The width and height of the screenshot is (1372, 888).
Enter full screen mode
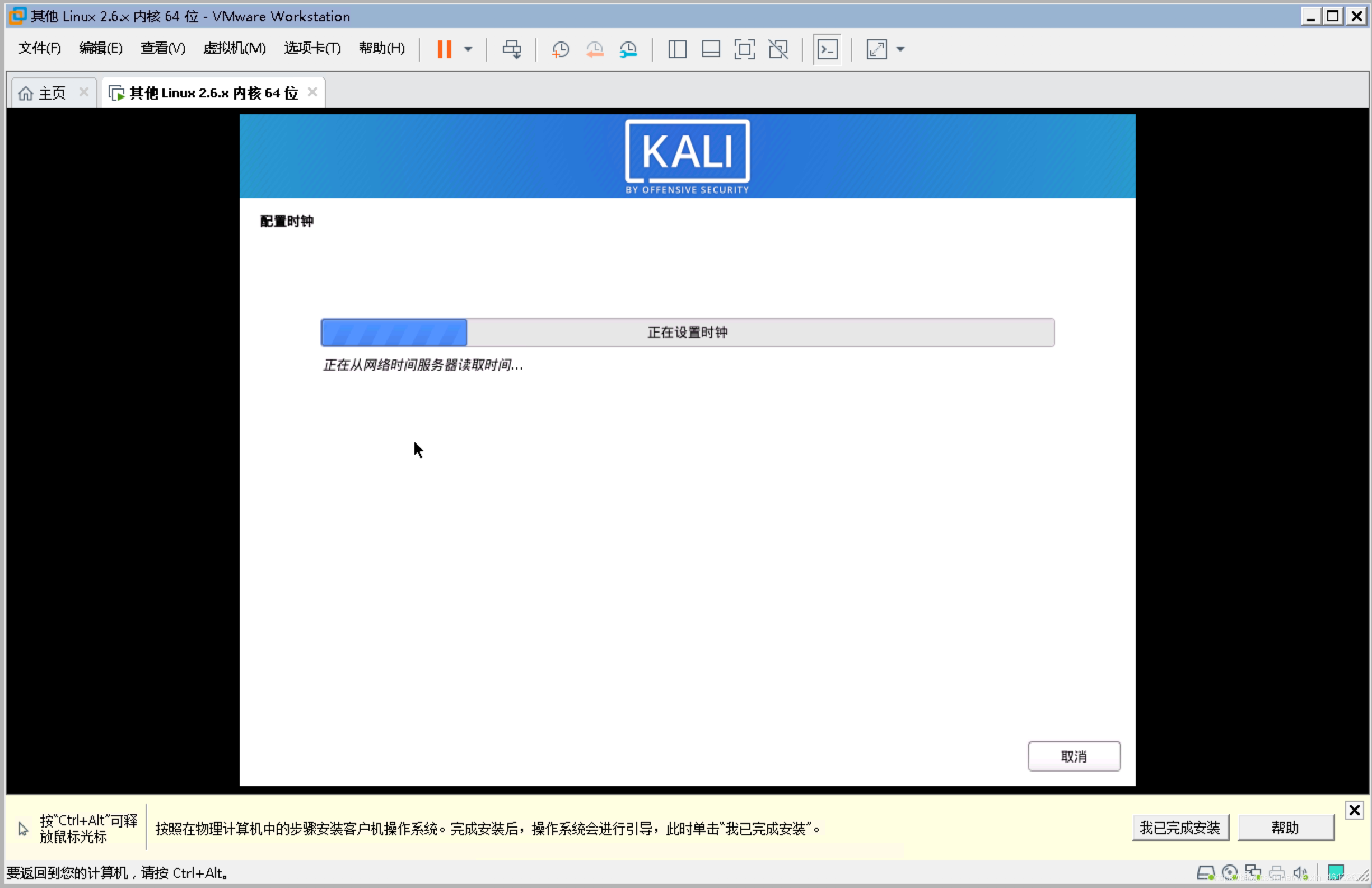pos(745,50)
